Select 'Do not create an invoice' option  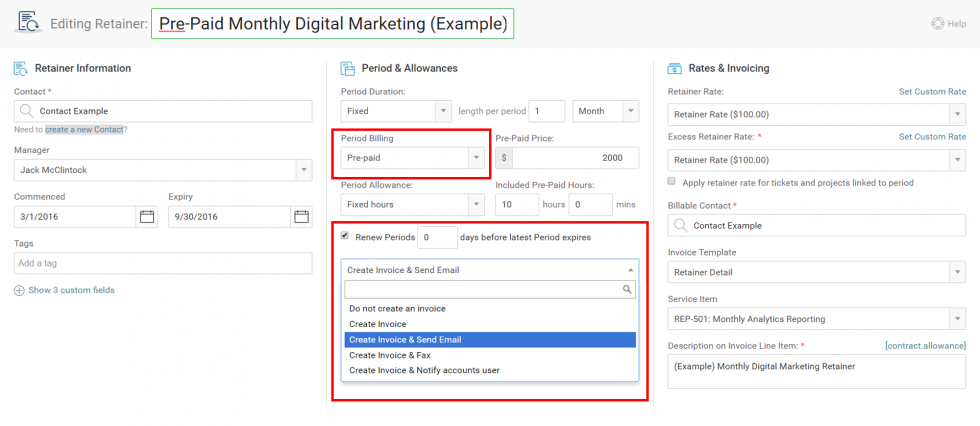click(397, 308)
